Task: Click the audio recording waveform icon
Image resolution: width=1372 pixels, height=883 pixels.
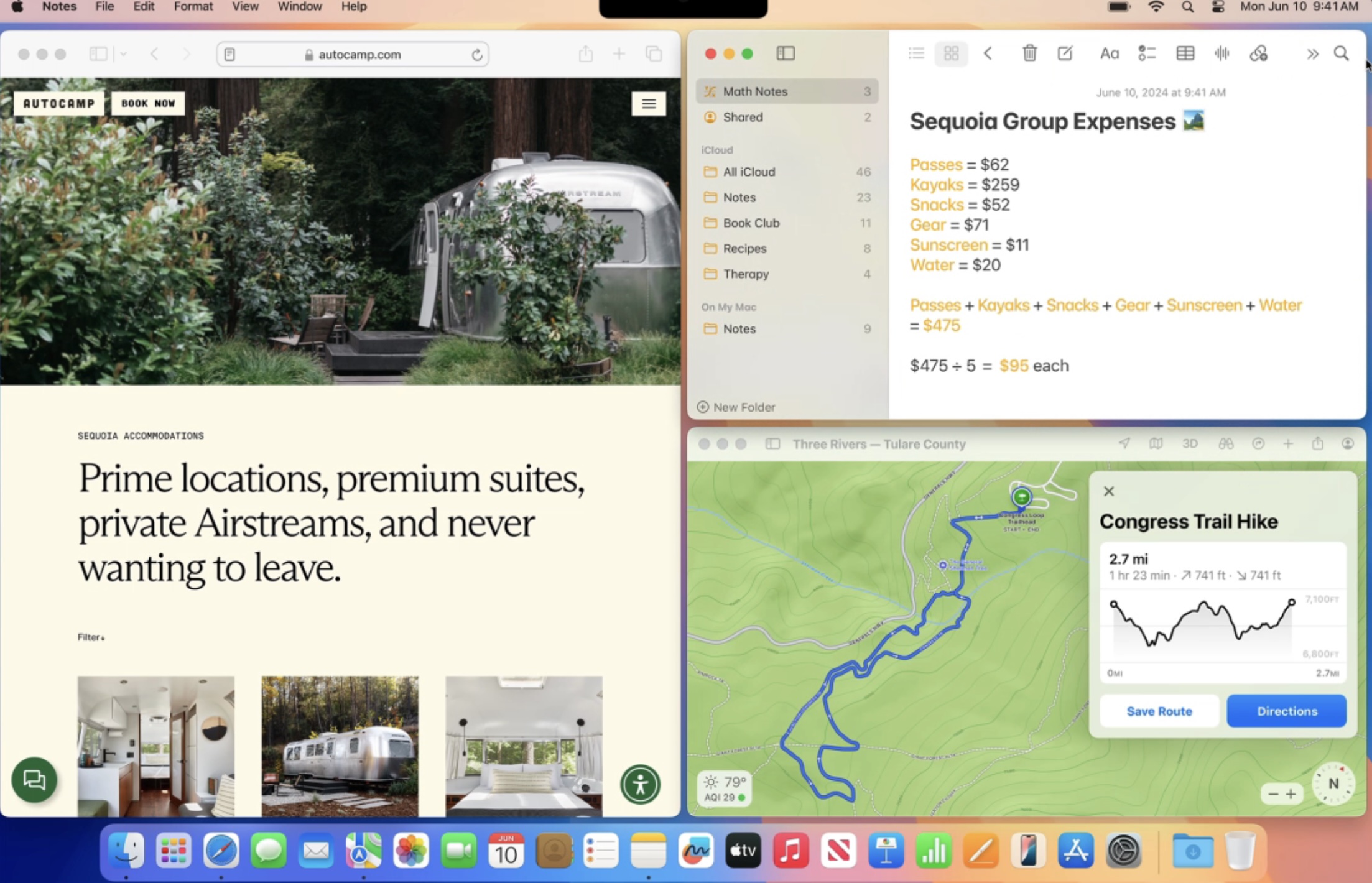Action: pos(1221,53)
